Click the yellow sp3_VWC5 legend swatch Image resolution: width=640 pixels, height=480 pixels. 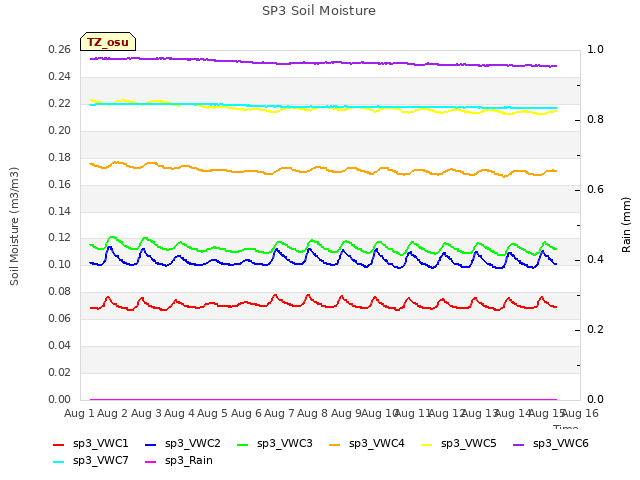click(427, 444)
